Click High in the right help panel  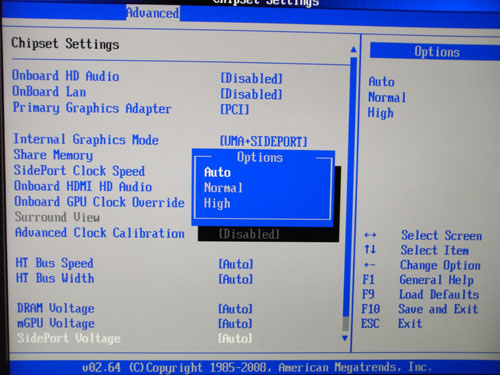click(381, 113)
